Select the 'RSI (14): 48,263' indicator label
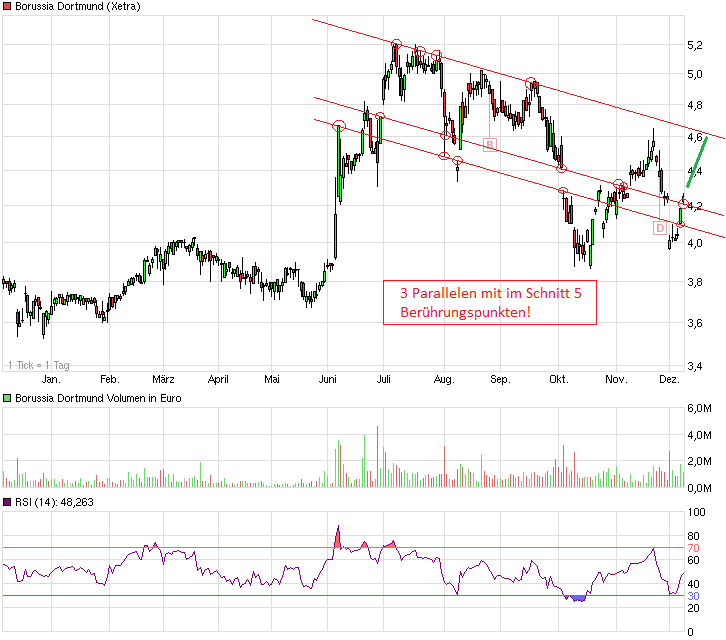The image size is (726, 640). tap(54, 502)
